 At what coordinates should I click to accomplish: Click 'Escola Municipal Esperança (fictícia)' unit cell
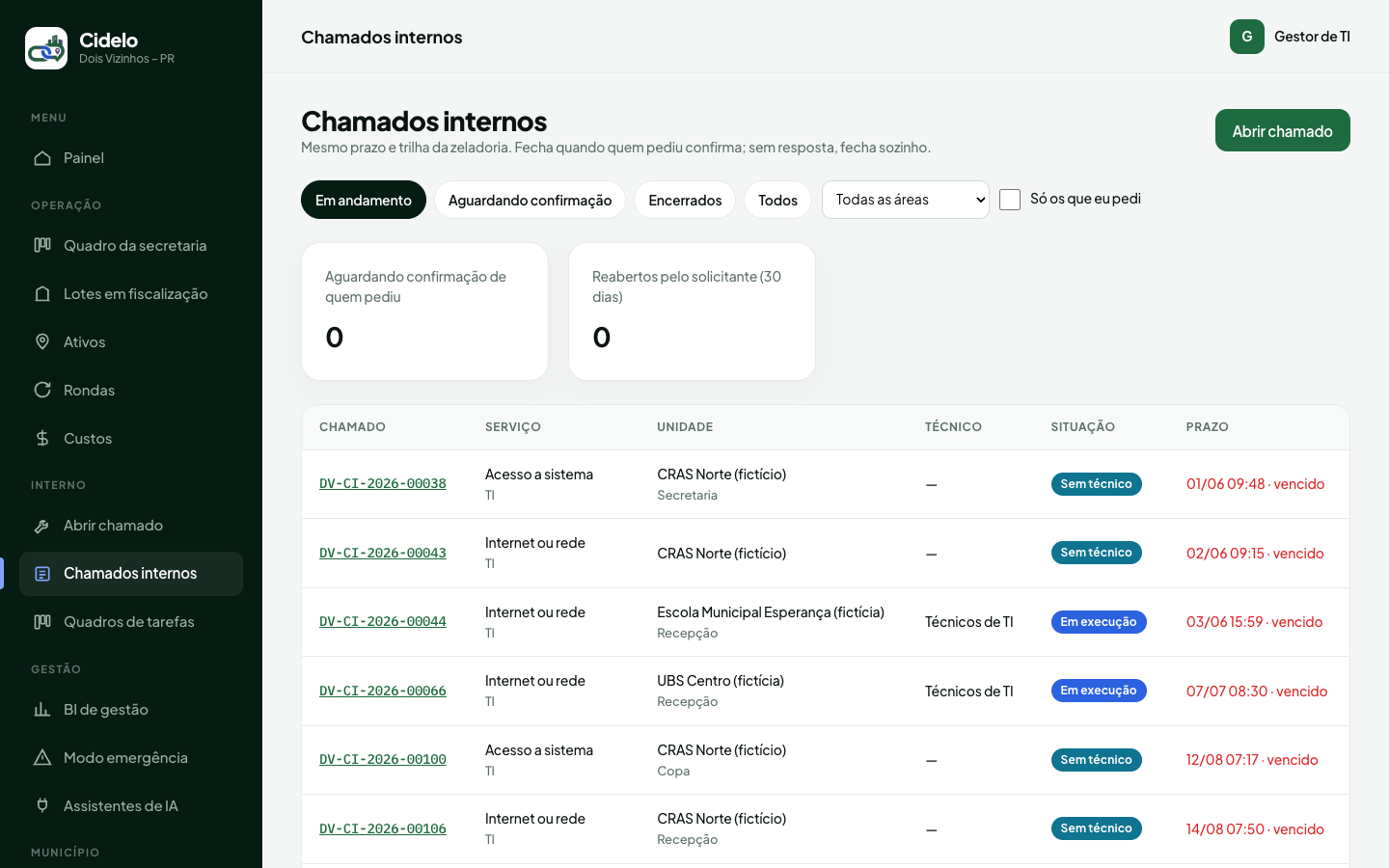(771, 612)
